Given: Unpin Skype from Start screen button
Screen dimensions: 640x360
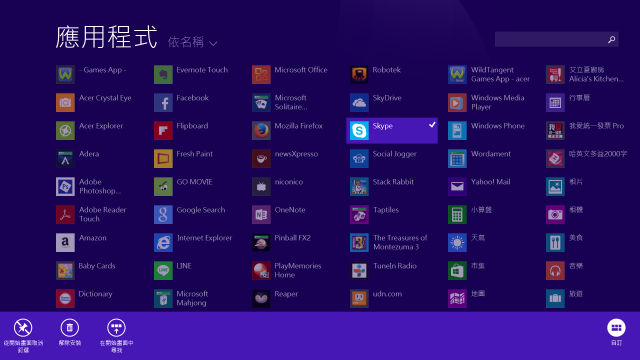Looking at the screenshot, I should (23, 335).
